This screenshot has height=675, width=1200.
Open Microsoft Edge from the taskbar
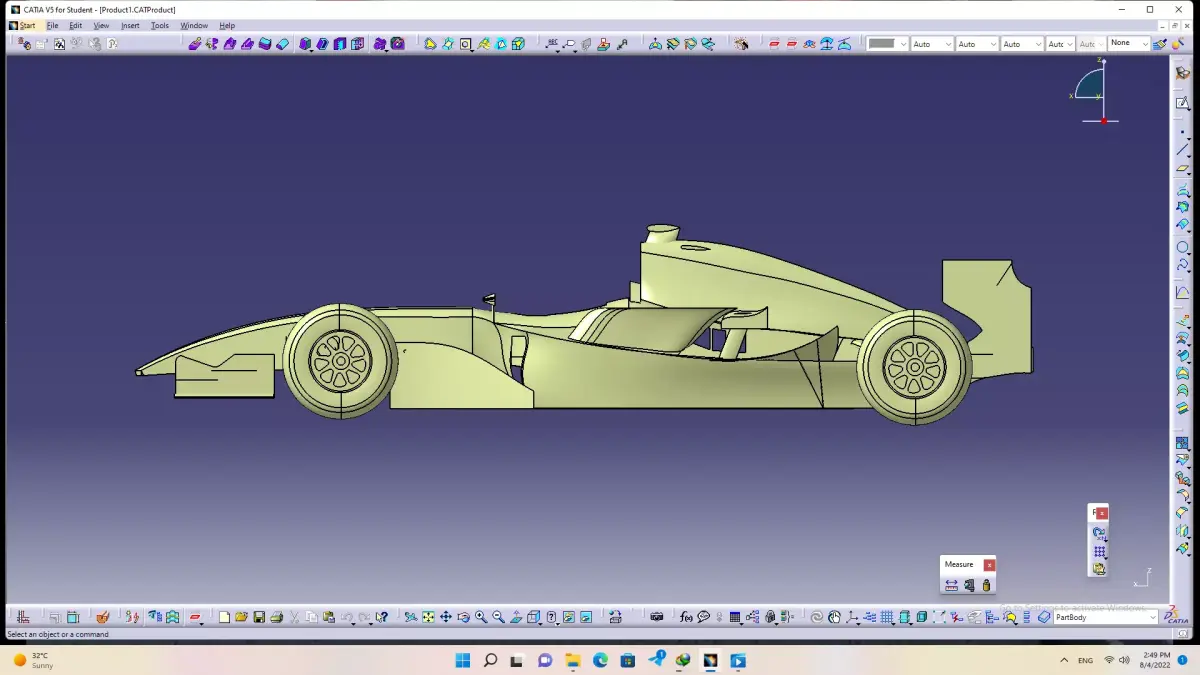[600, 660]
